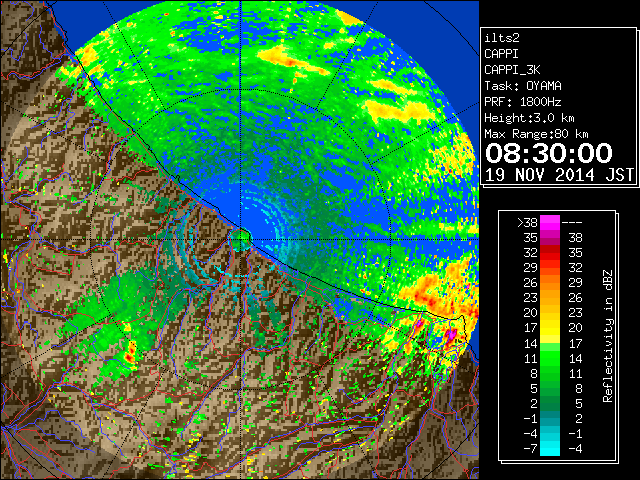Click the "Reflectivity in dBZ" legend title
This screenshot has width=640, height=480.
[x=608, y=336]
